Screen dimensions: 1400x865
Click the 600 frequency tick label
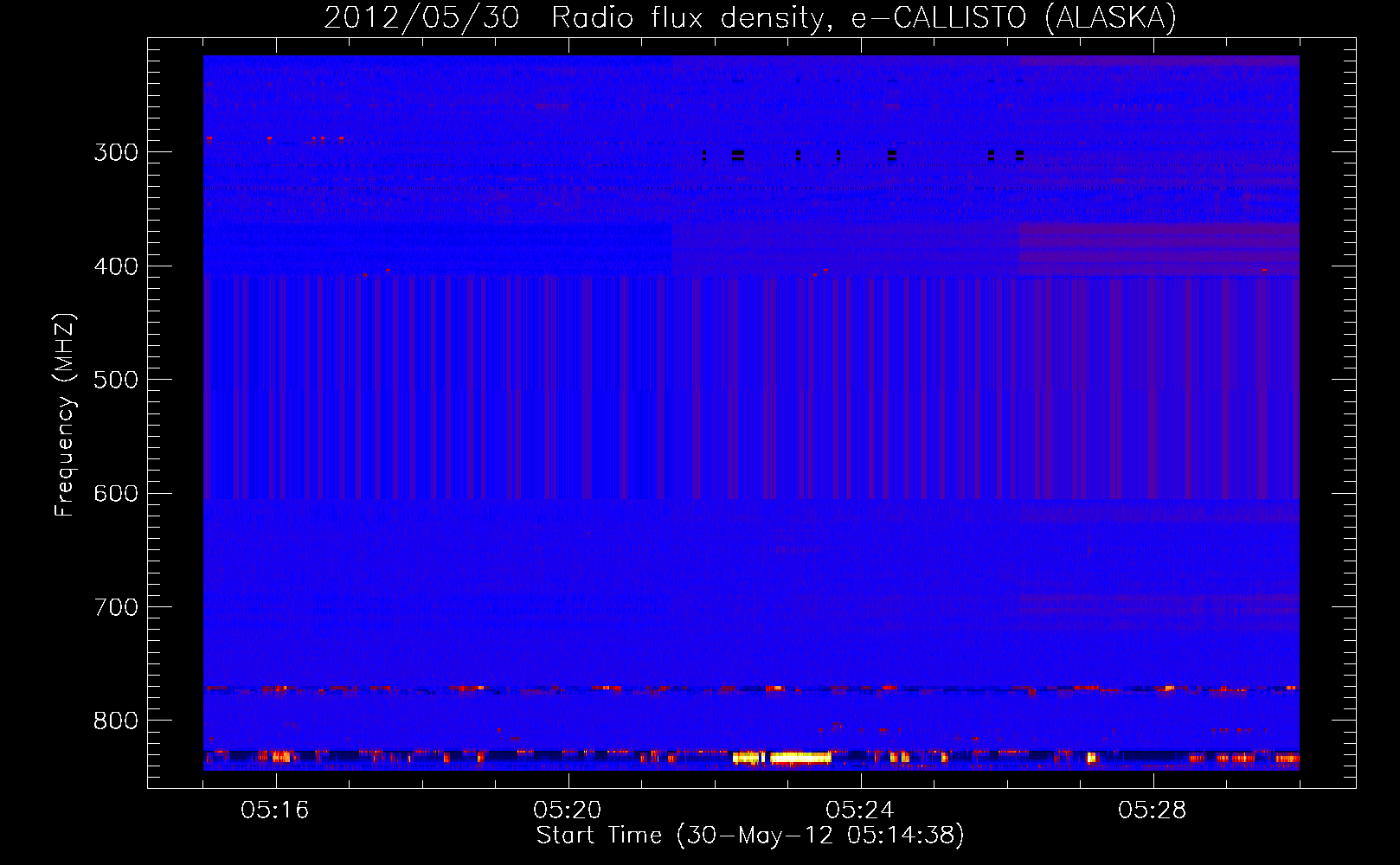coord(116,494)
